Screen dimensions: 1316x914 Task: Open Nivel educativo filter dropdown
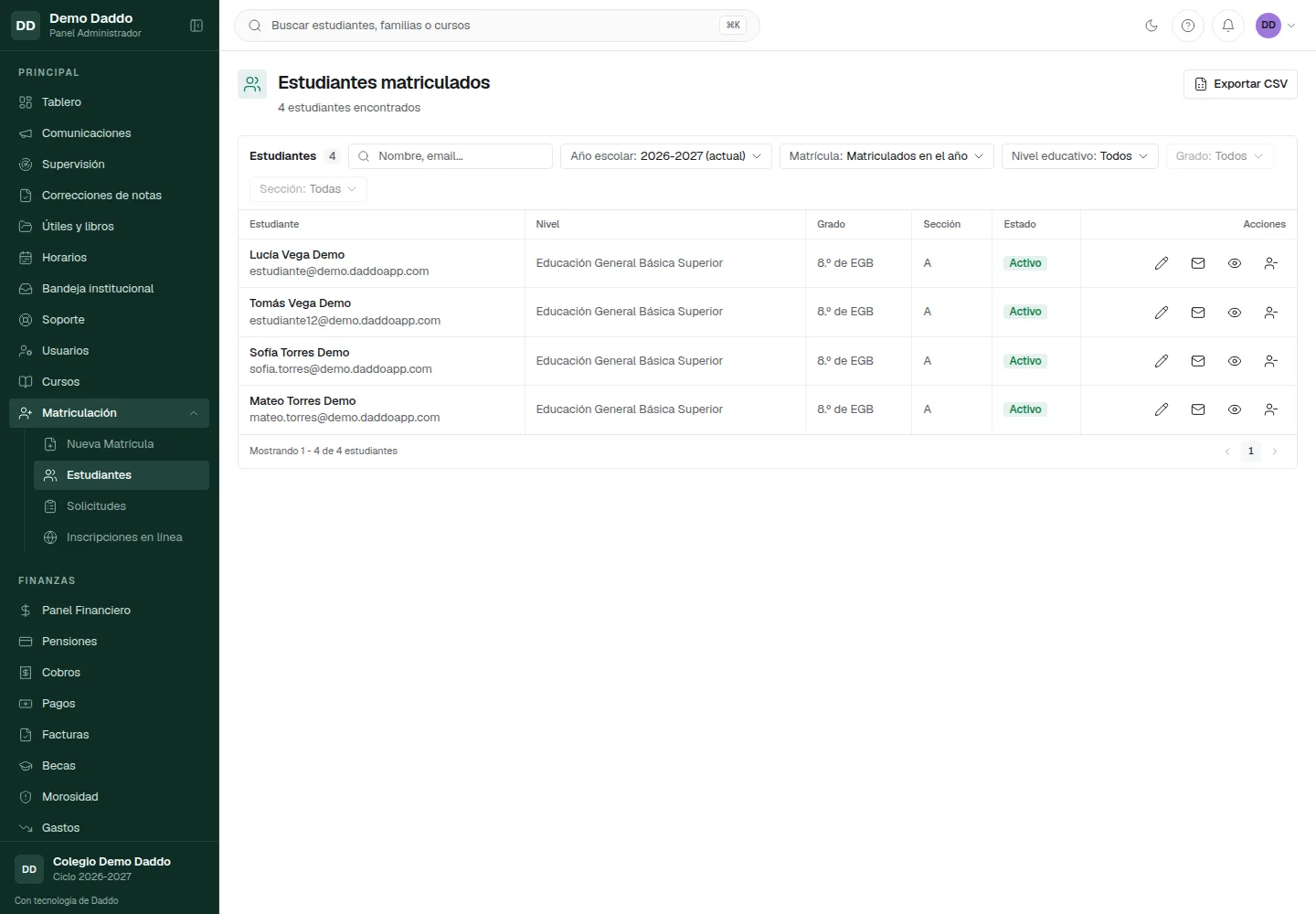tap(1080, 156)
